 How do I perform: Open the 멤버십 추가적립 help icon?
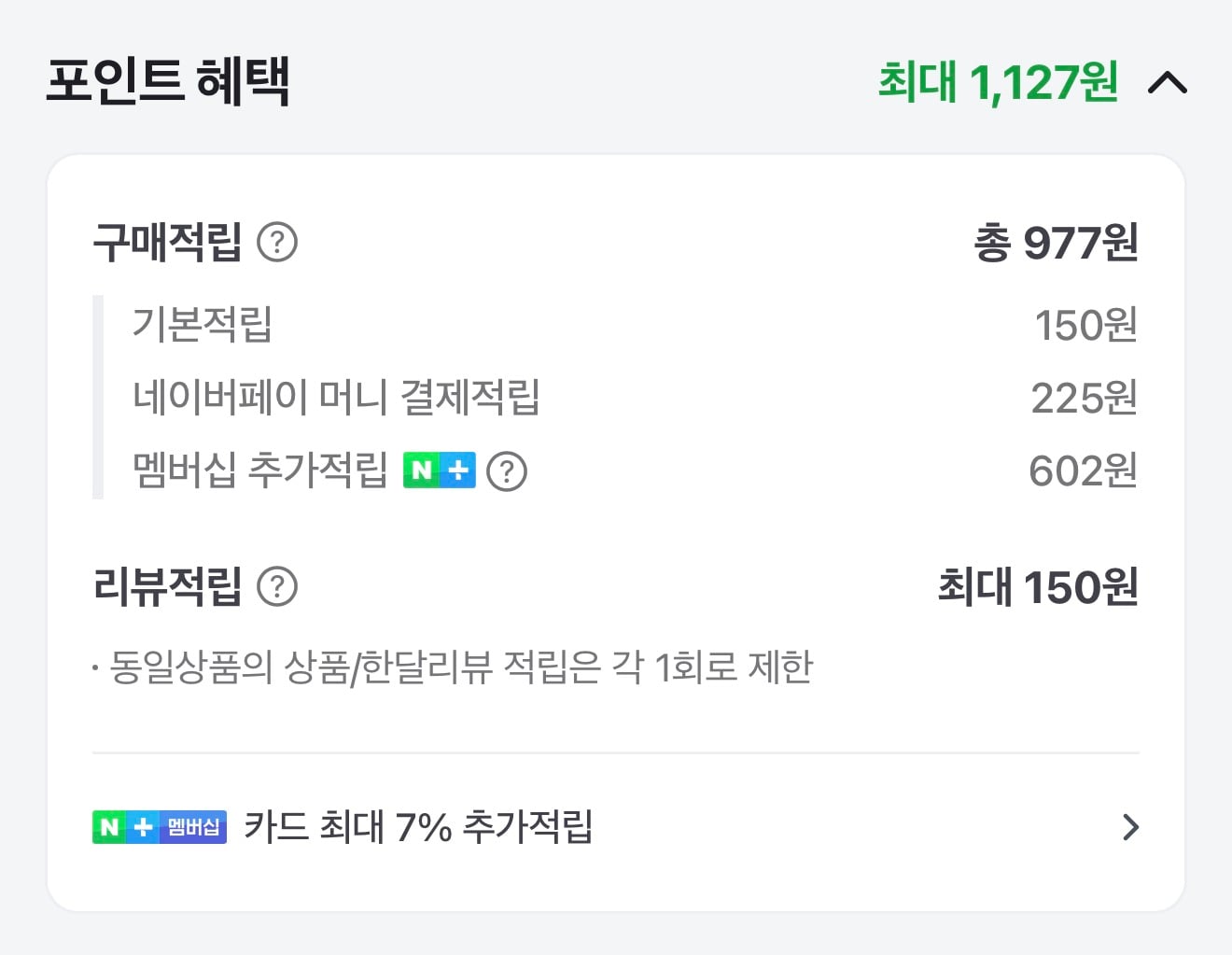(509, 471)
